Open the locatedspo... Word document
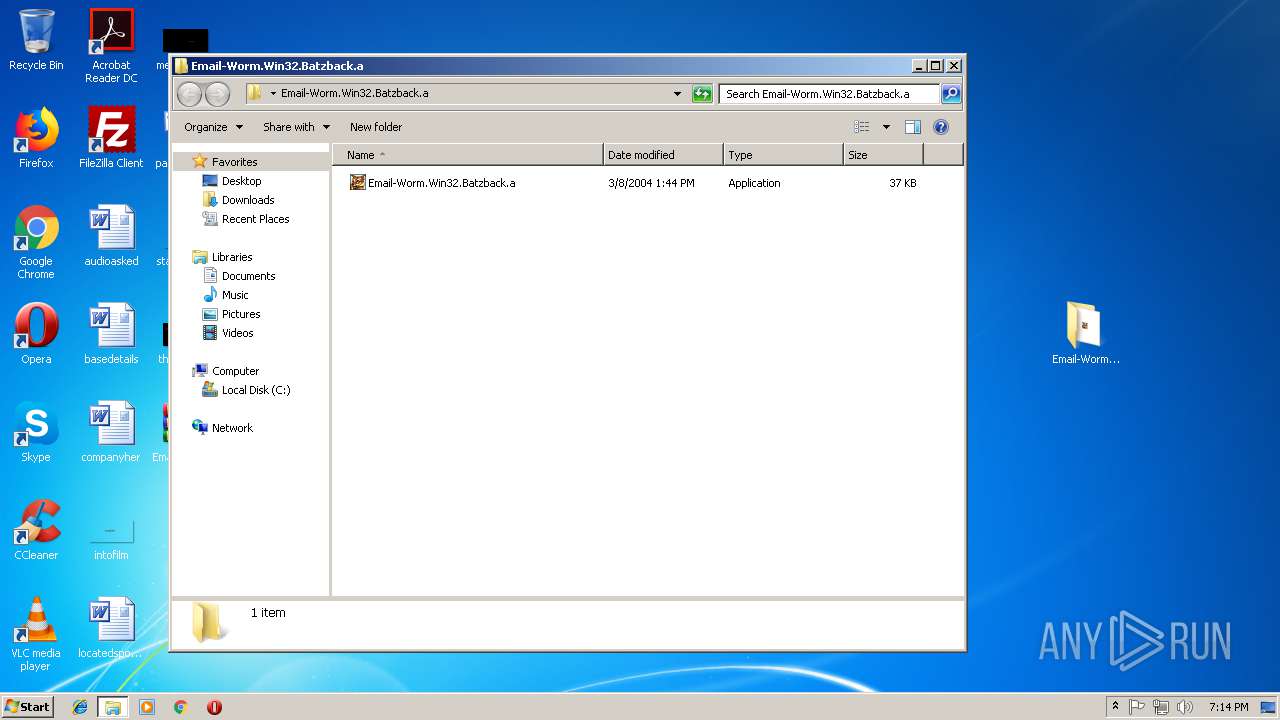Viewport: 1280px width, 720px height. point(111,628)
